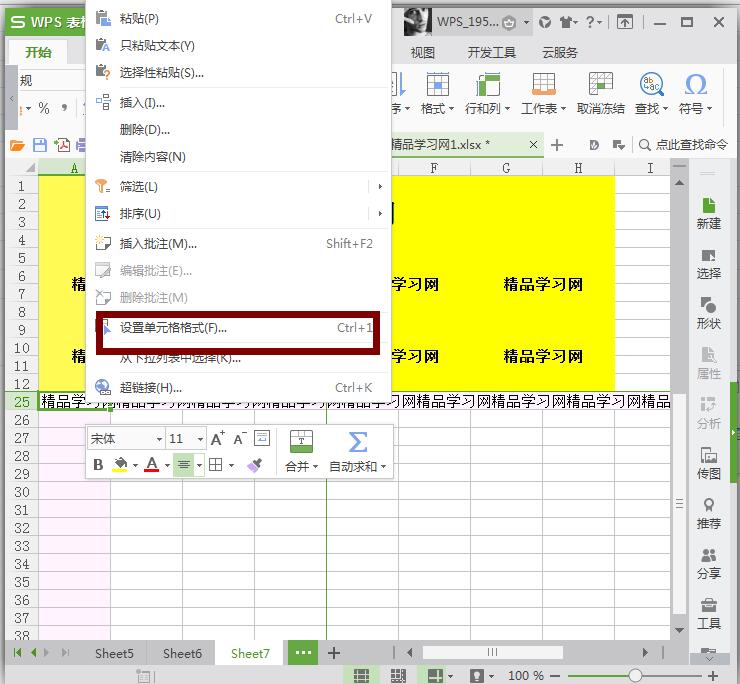Click the 推荐 sidebar icon
Viewport: 740px width, 684px height.
708,514
